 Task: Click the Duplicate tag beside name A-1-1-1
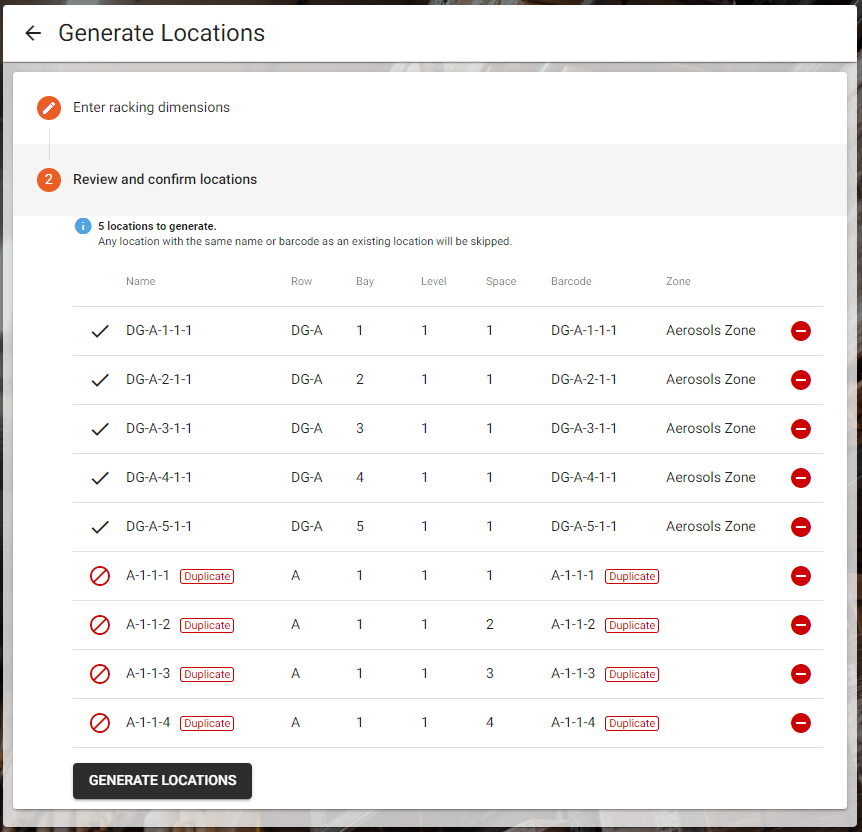click(x=207, y=576)
